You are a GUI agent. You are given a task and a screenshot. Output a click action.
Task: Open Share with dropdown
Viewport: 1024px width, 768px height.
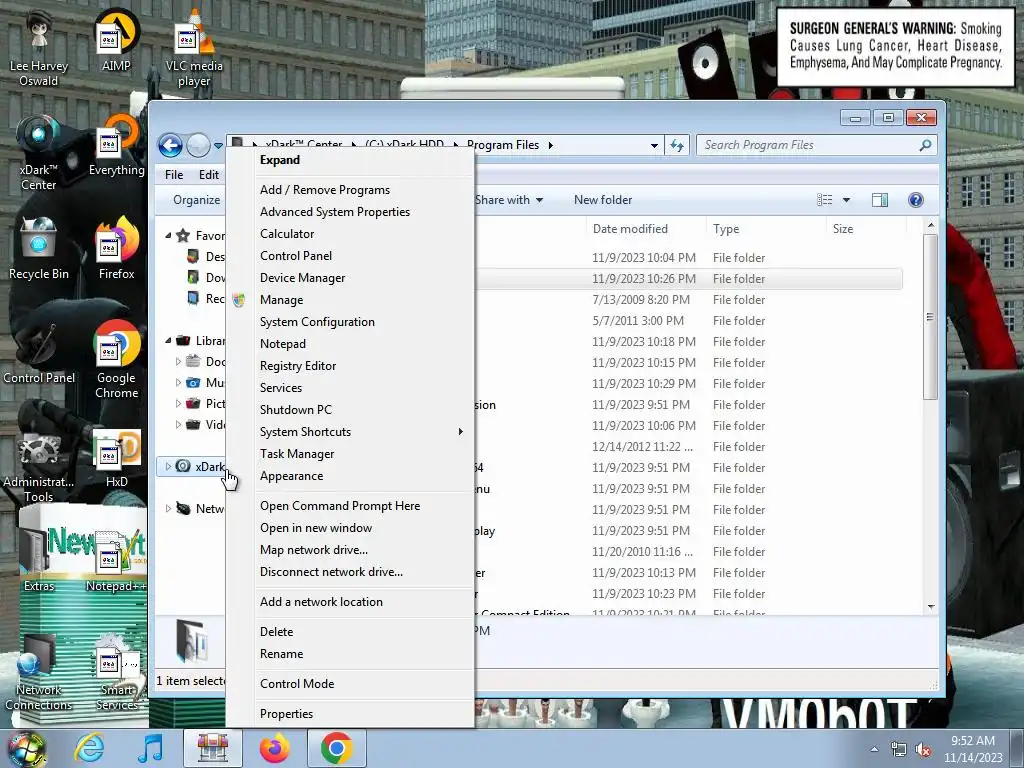tap(509, 200)
